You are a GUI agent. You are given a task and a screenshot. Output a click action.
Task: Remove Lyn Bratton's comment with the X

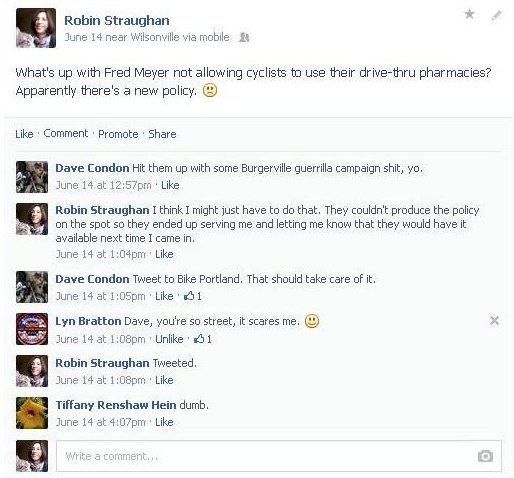494,321
